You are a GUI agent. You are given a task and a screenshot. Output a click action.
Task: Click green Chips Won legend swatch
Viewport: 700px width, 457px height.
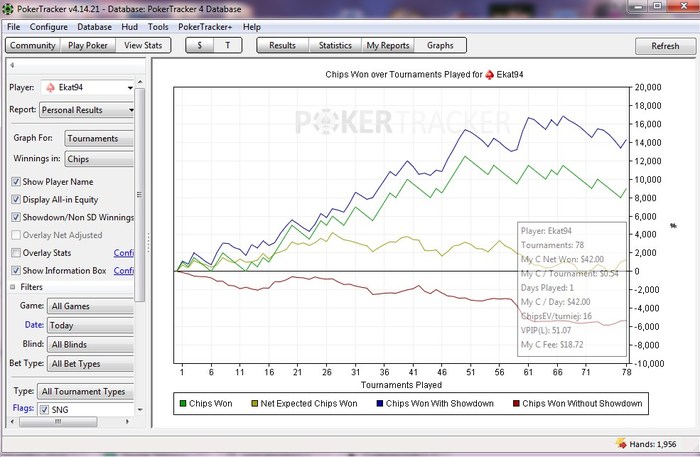(x=183, y=403)
